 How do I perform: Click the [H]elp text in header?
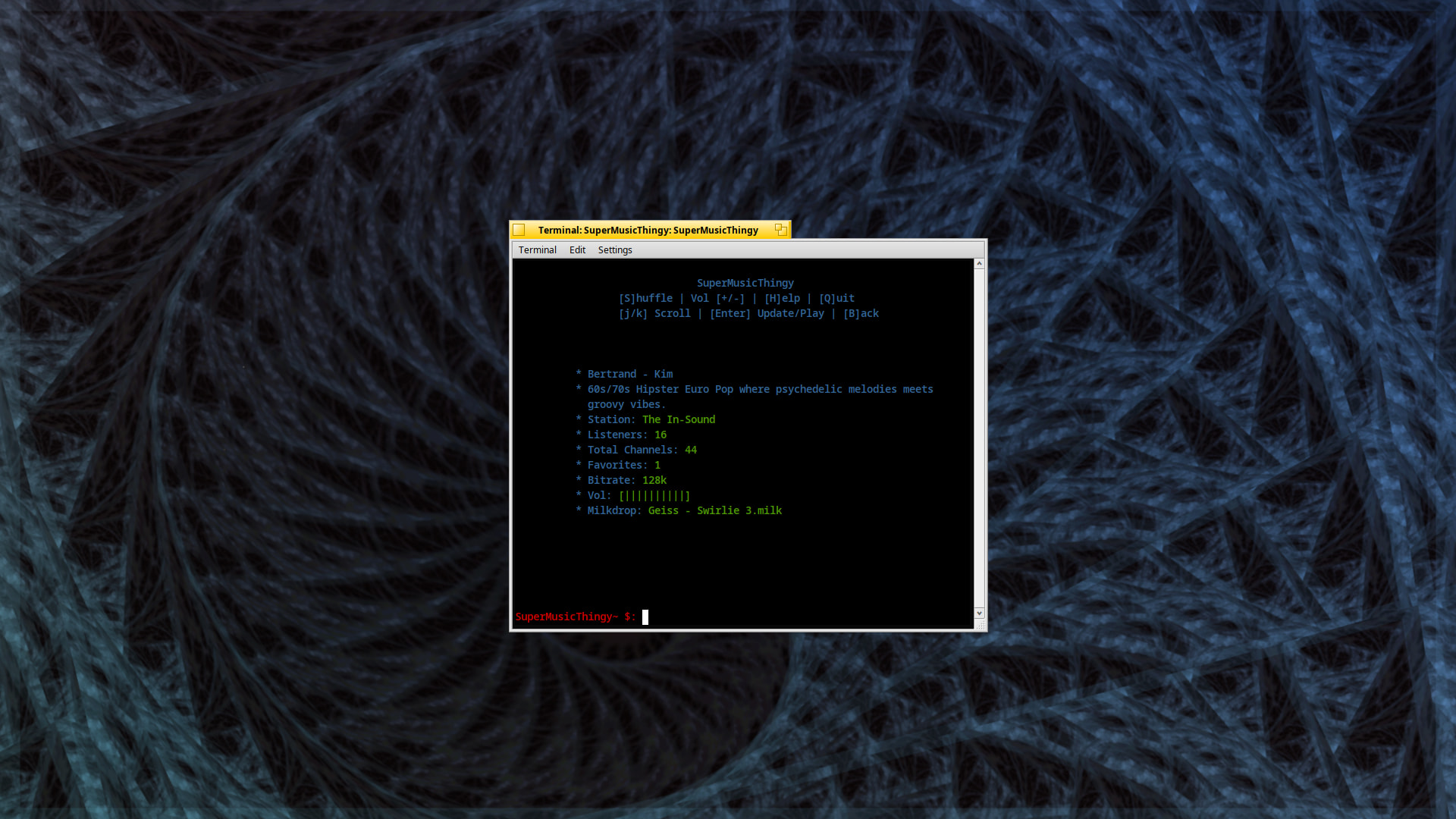click(782, 298)
